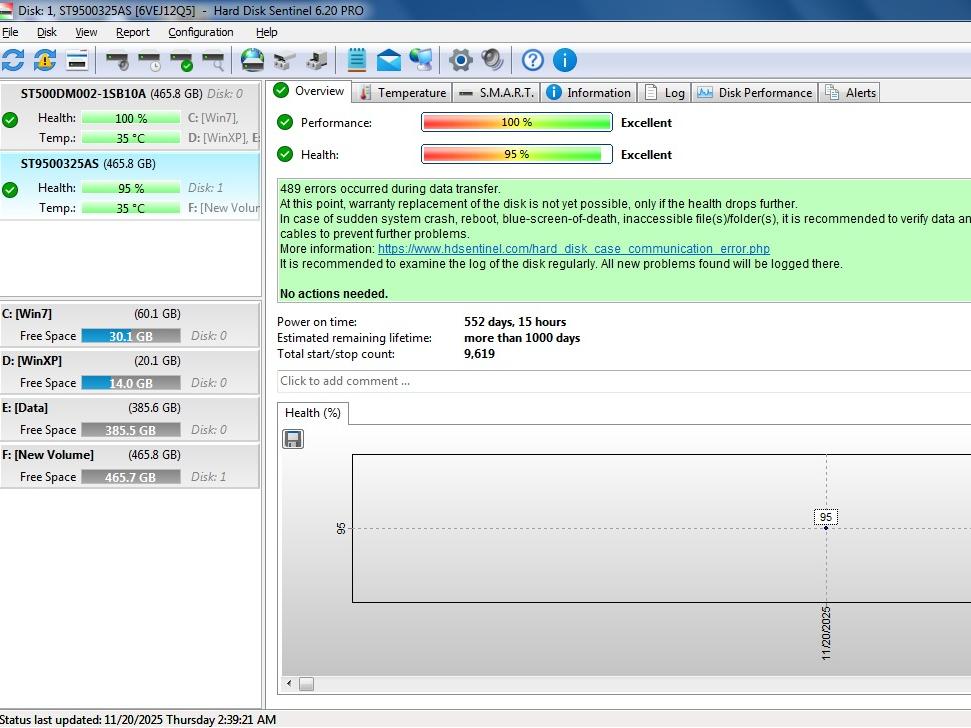This screenshot has width=971, height=728.
Task: Open the hdsentinel.com communication error link
Action: [x=573, y=248]
